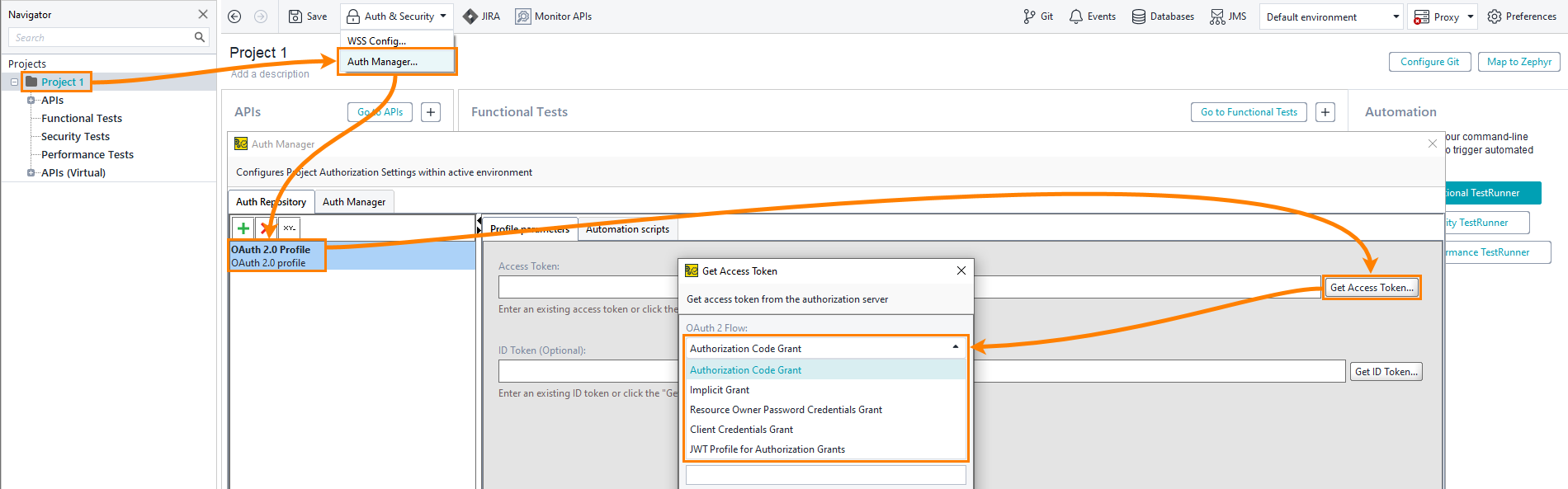Select JWT Profile for Authorization Grants
1568x489 pixels.
tap(825, 449)
